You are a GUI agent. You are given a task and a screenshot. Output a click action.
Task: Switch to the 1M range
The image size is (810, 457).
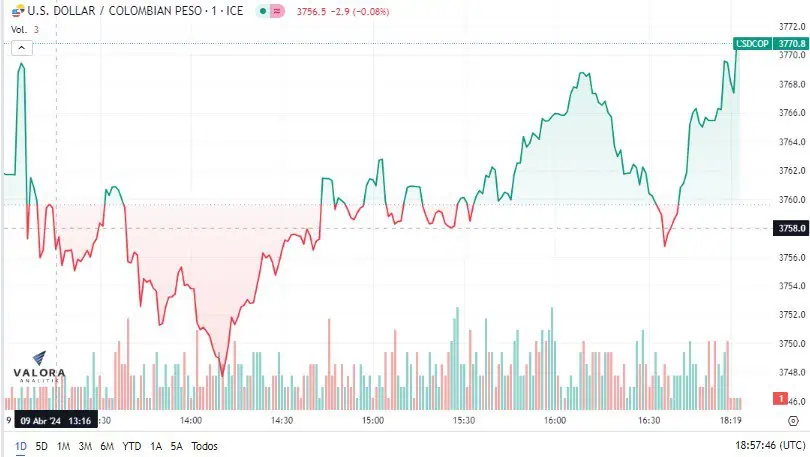tap(64, 446)
